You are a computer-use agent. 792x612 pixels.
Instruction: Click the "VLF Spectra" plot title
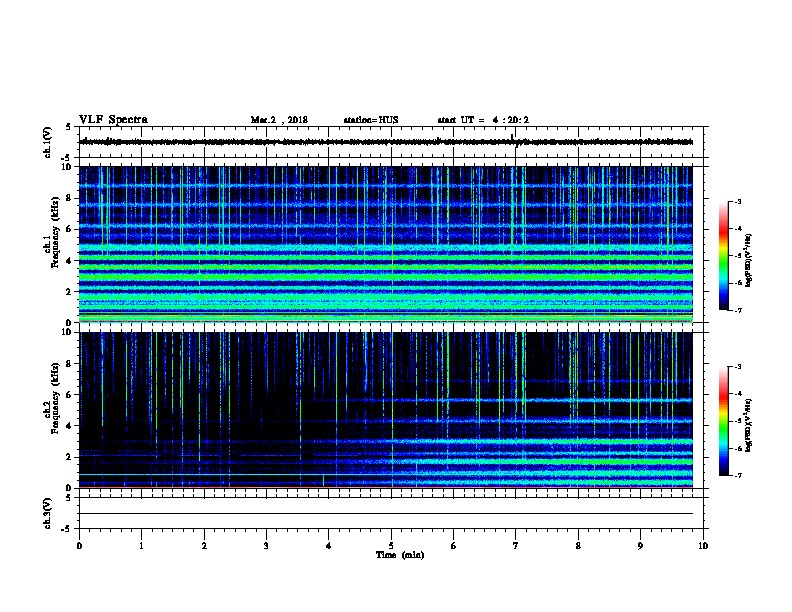click(x=113, y=120)
